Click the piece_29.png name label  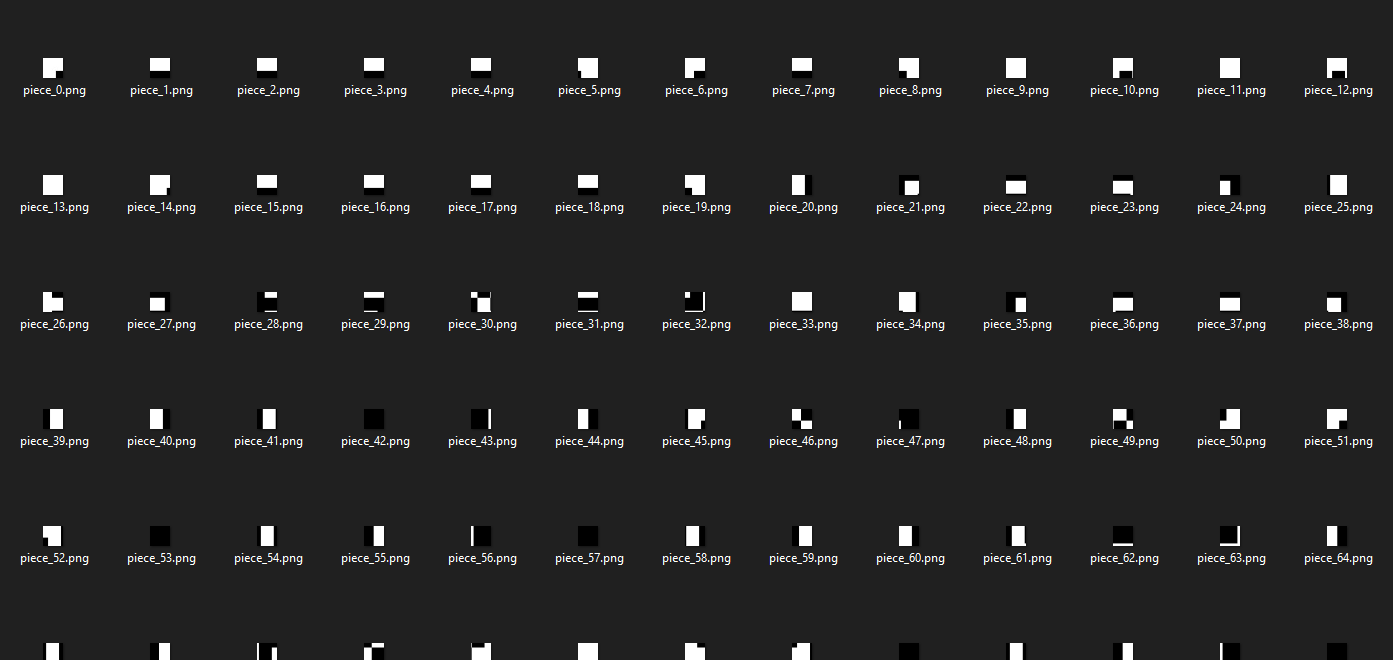click(x=375, y=324)
